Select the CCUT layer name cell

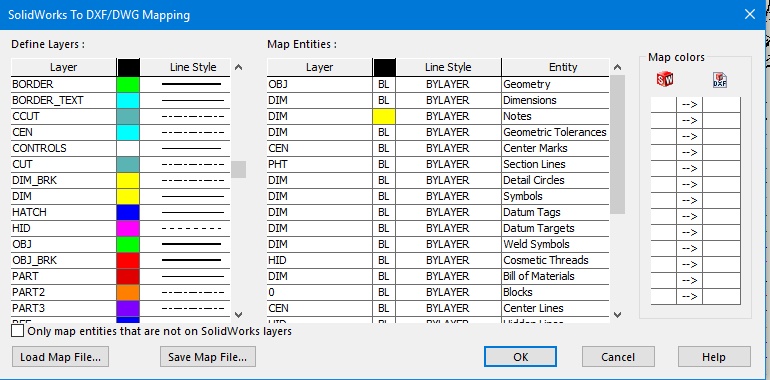(63, 116)
